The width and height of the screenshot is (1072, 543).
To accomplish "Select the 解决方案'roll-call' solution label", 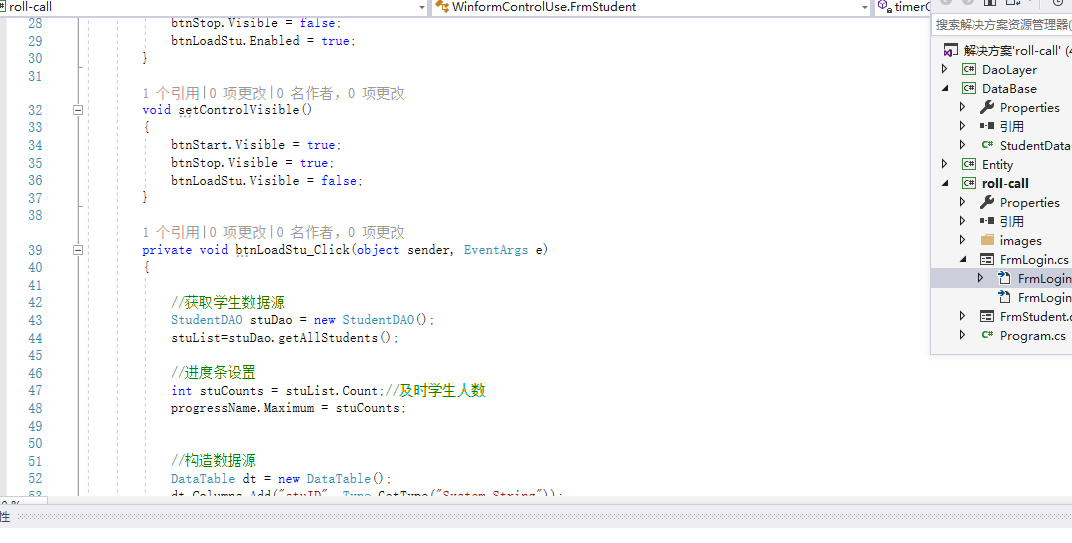I will click(1012, 51).
